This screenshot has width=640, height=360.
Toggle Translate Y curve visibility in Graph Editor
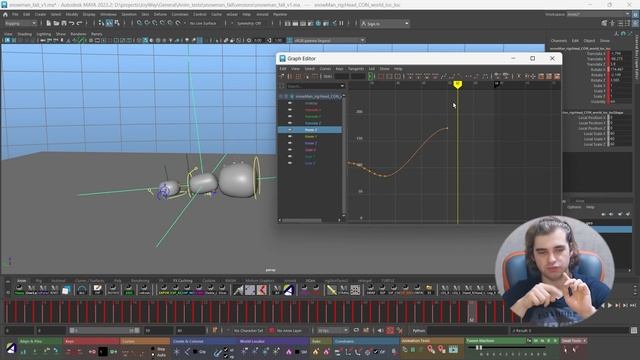tap(290, 116)
